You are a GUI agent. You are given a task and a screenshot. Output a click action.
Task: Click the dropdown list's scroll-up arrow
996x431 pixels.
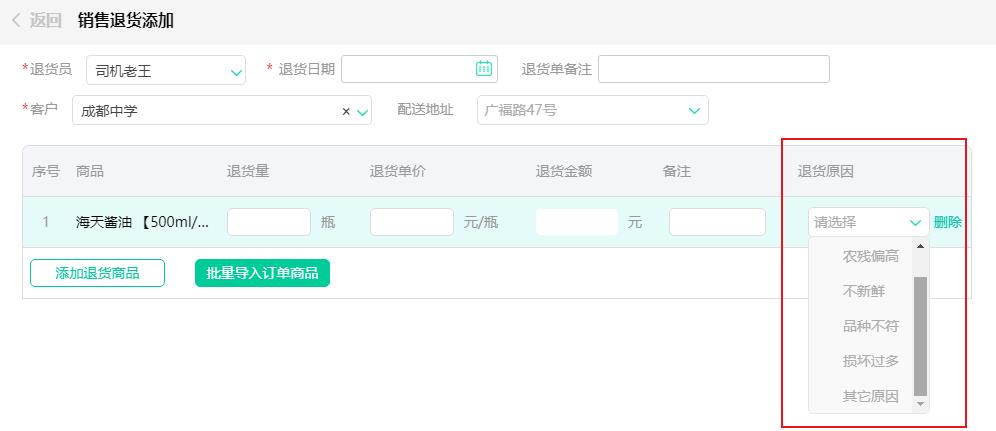pos(920,245)
